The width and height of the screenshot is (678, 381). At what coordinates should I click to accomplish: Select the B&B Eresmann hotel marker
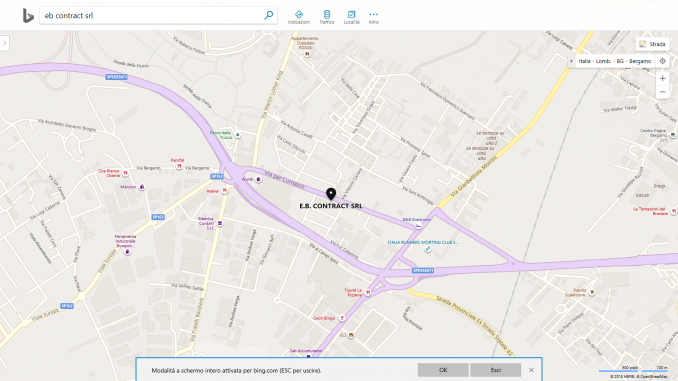[x=418, y=226]
